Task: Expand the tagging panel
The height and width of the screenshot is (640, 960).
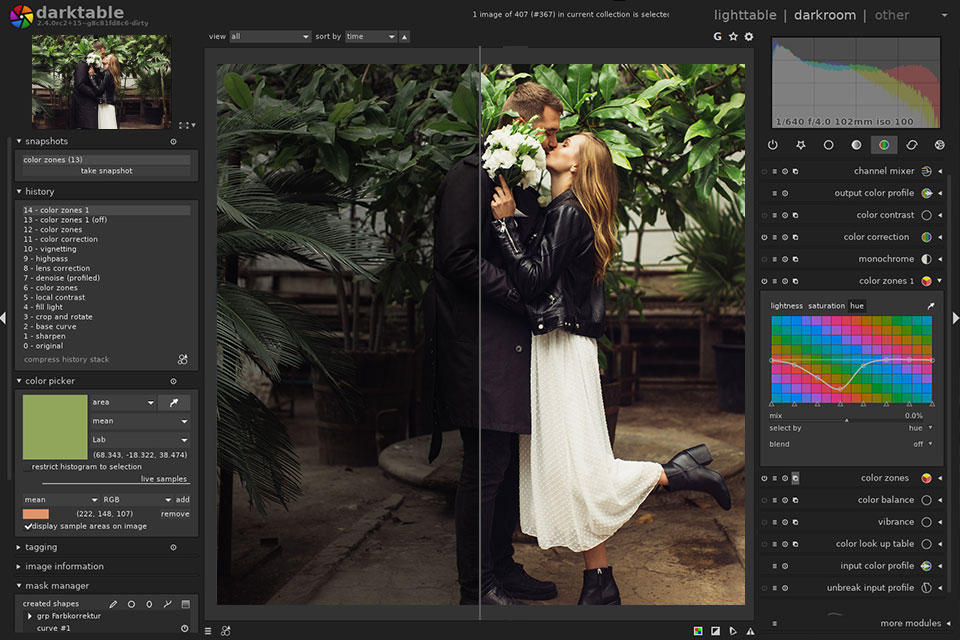Action: [x=41, y=547]
